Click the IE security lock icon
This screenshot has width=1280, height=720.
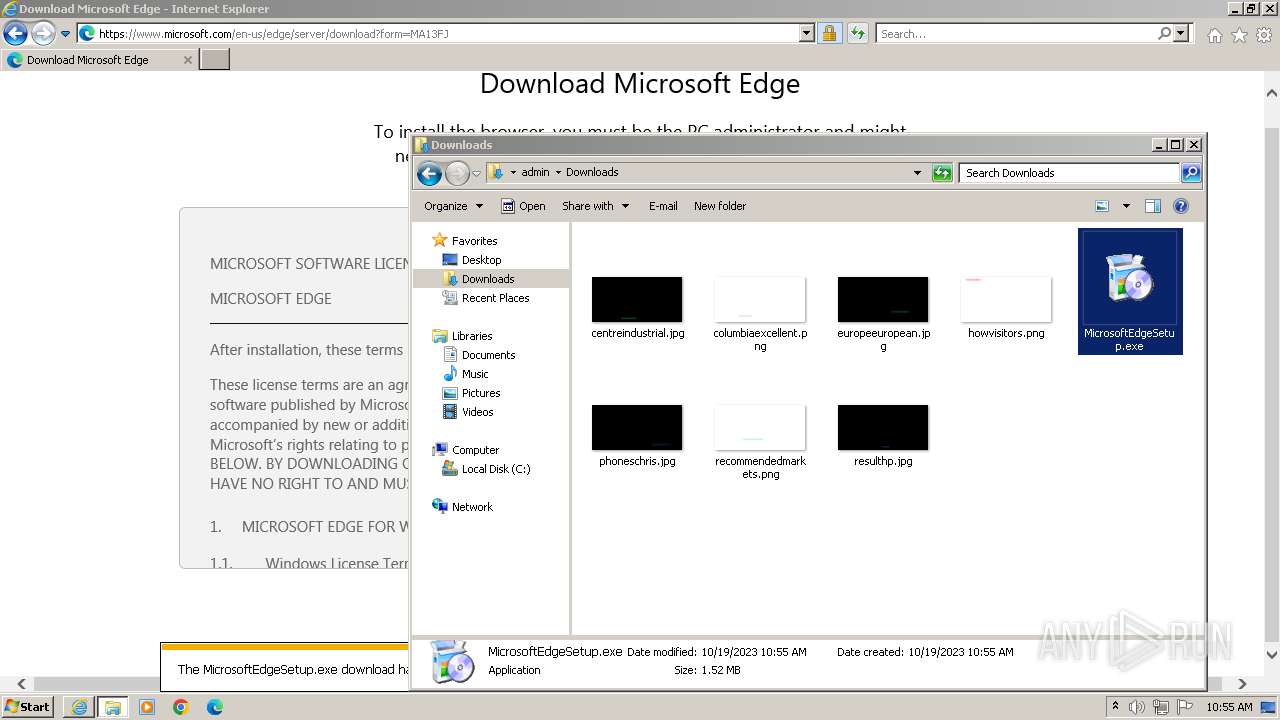(x=829, y=34)
